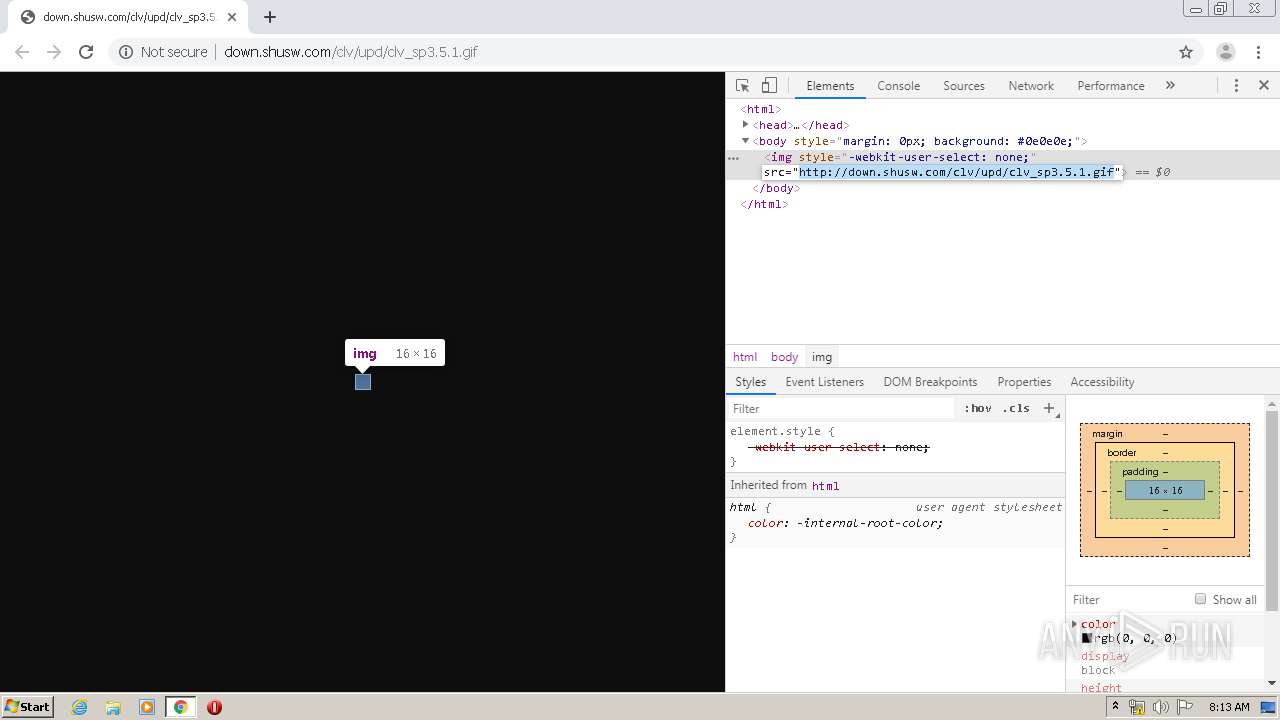
Task: Click the red Opera taskbar icon
Action: [x=214, y=707]
